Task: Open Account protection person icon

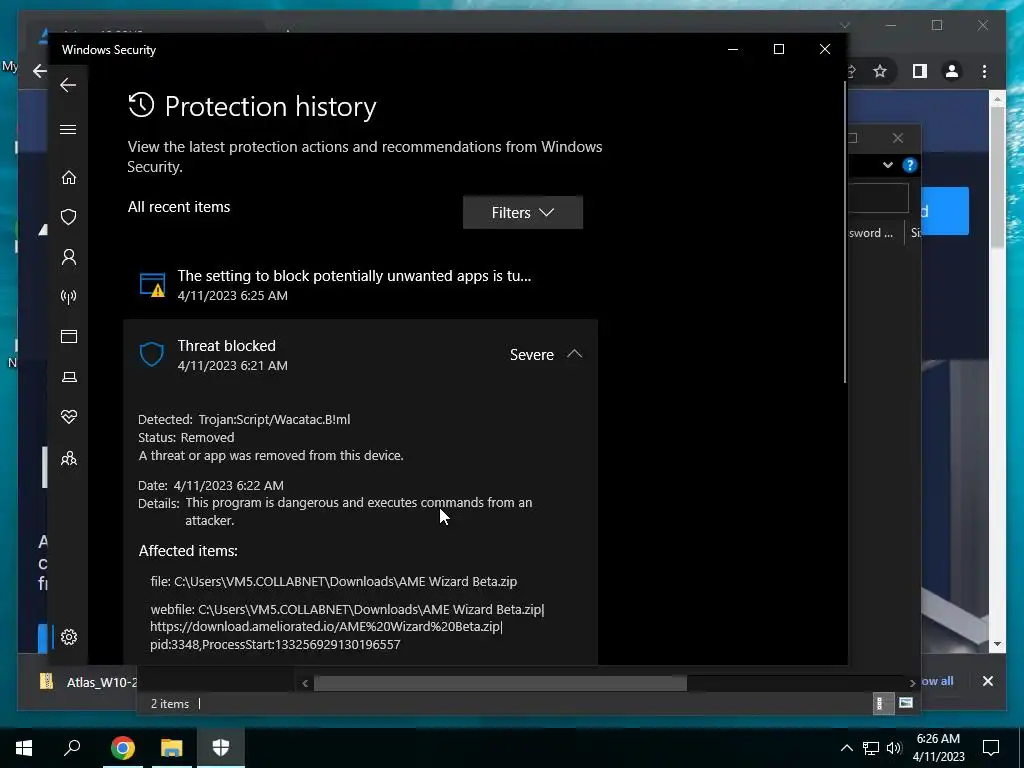Action: click(x=69, y=257)
